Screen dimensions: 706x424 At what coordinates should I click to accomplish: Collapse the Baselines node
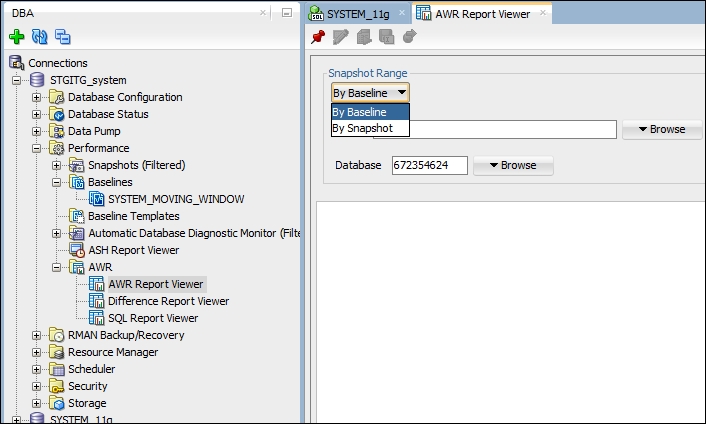pyautogui.click(x=56, y=182)
